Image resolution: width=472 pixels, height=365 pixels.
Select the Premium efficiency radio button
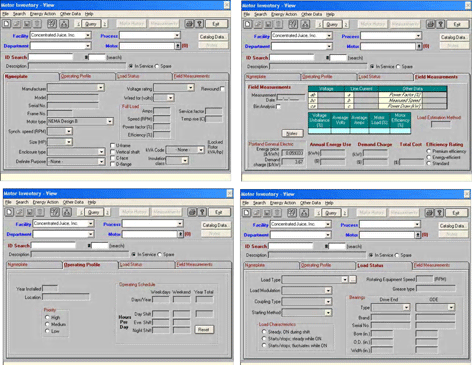tap(429, 151)
